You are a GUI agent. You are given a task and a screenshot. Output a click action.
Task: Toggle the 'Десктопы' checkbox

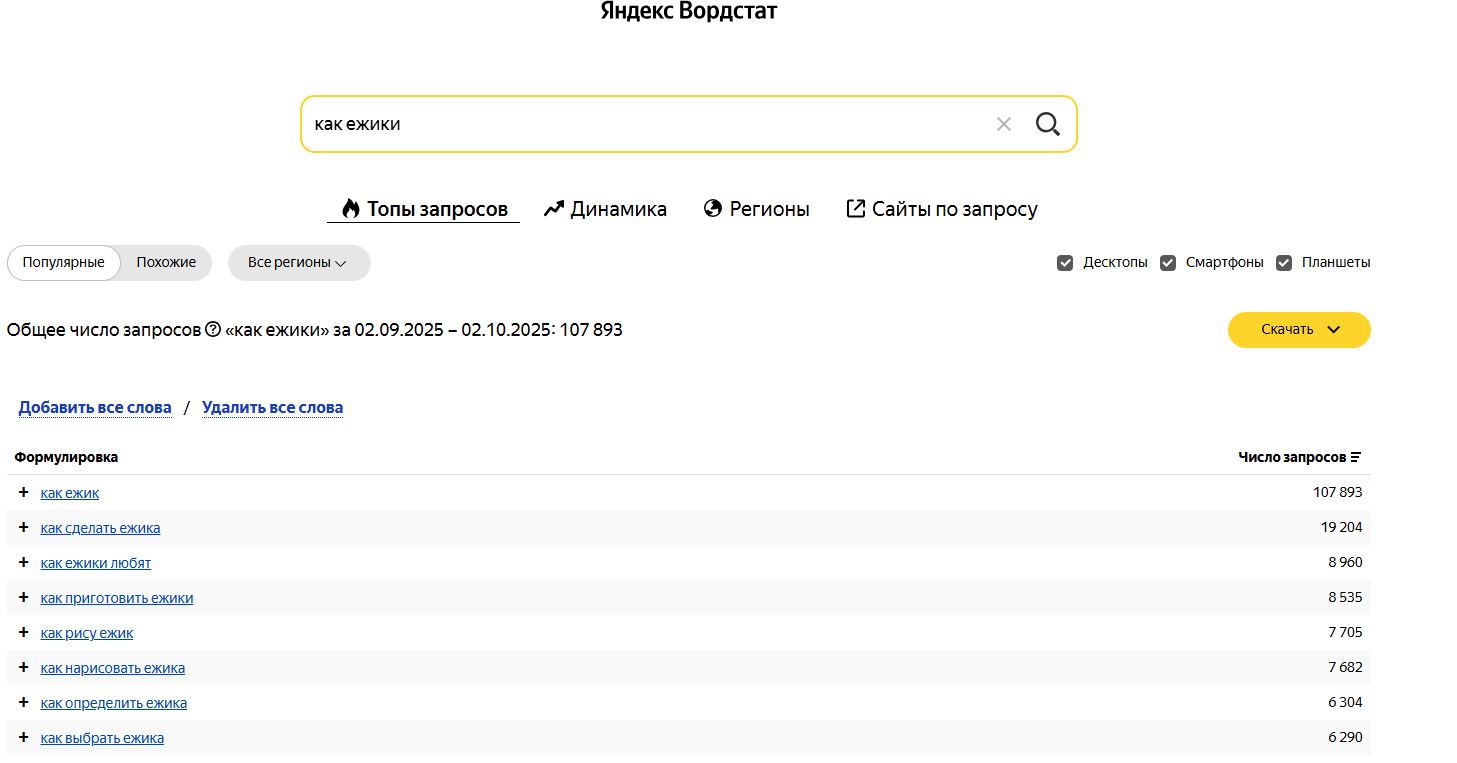1065,263
